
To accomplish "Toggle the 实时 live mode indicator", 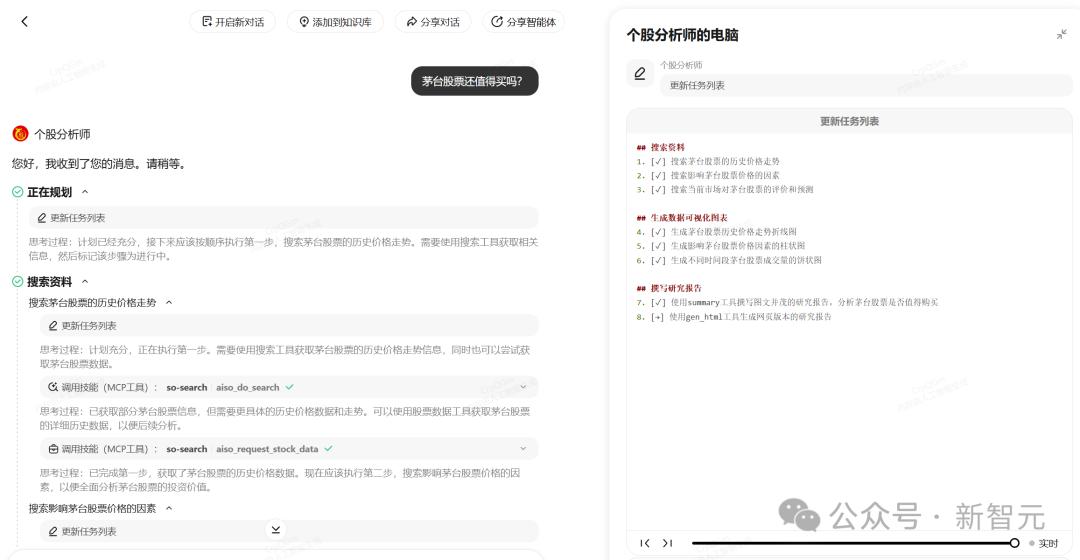I will [x=1043, y=543].
